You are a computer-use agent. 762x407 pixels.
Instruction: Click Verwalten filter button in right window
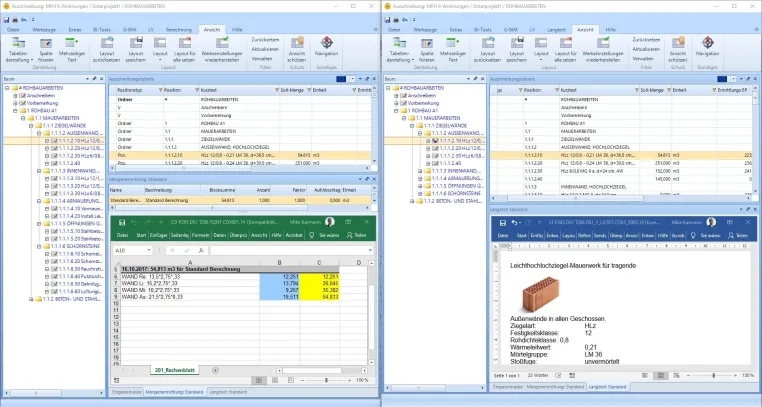[643, 59]
